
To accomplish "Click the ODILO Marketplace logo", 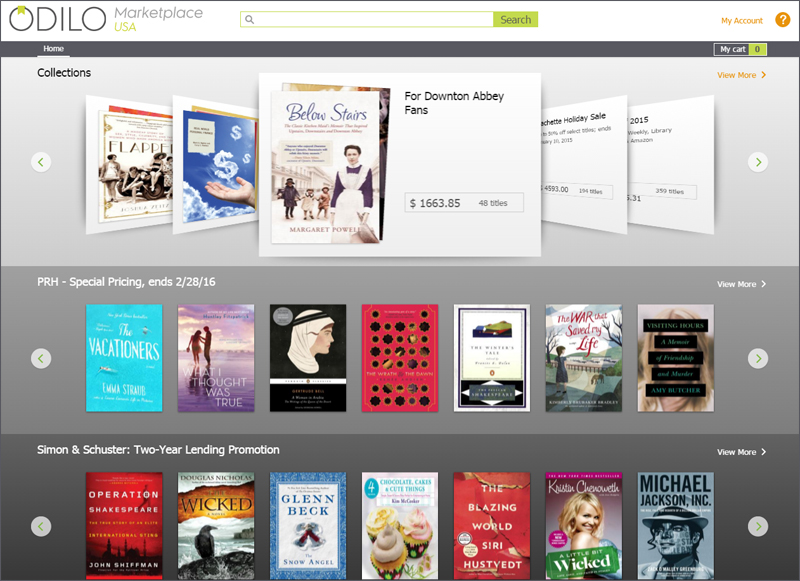I will click(x=106, y=19).
